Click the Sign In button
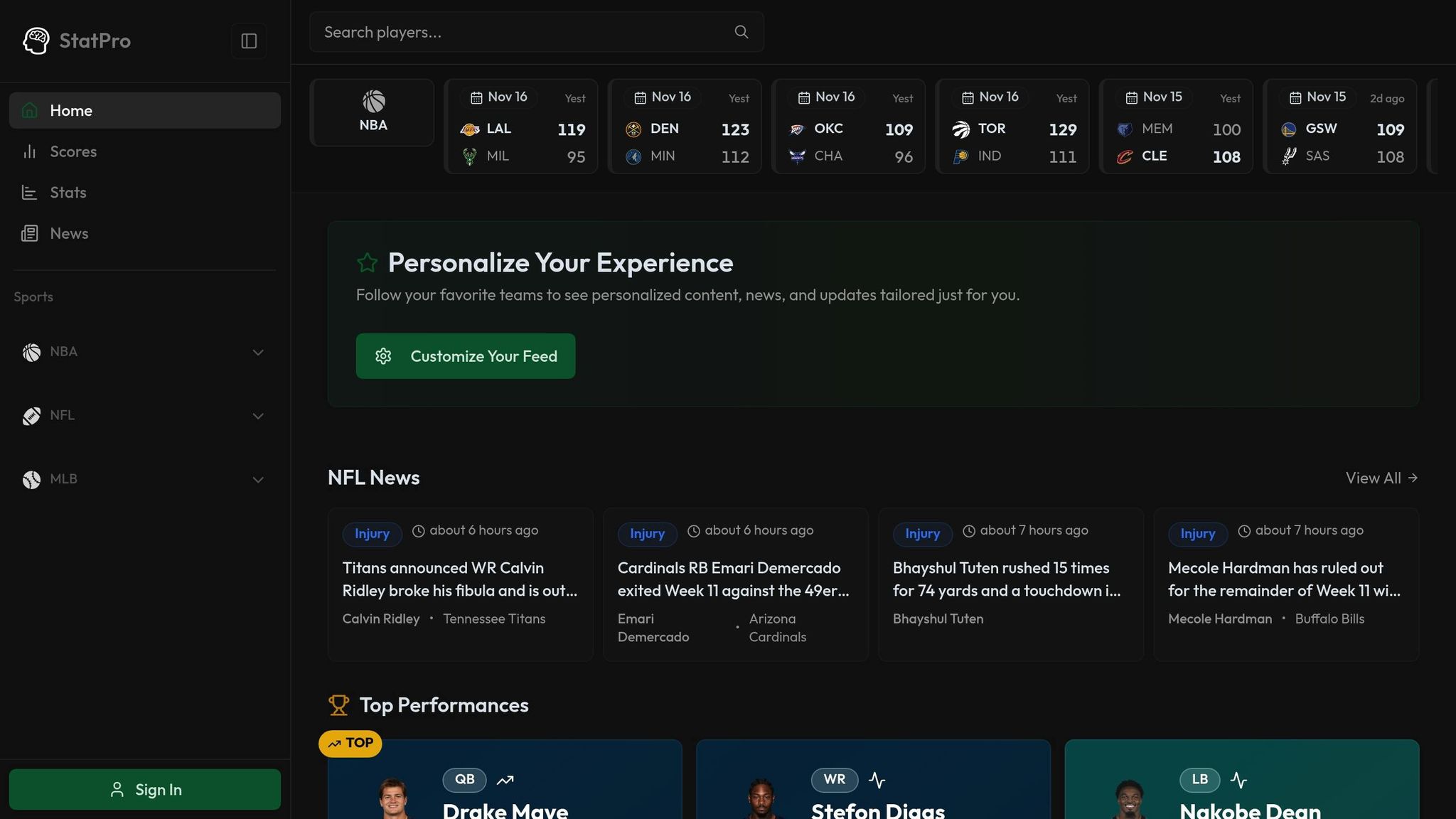The image size is (1456, 819). pos(145,789)
